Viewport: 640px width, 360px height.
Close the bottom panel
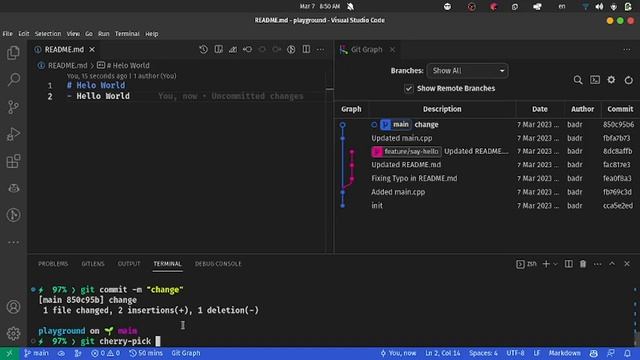pyautogui.click(x=627, y=264)
